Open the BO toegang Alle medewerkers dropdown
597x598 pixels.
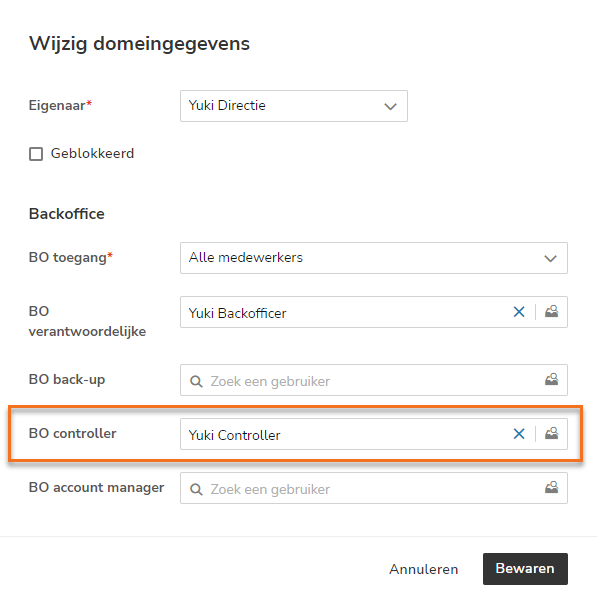[374, 258]
